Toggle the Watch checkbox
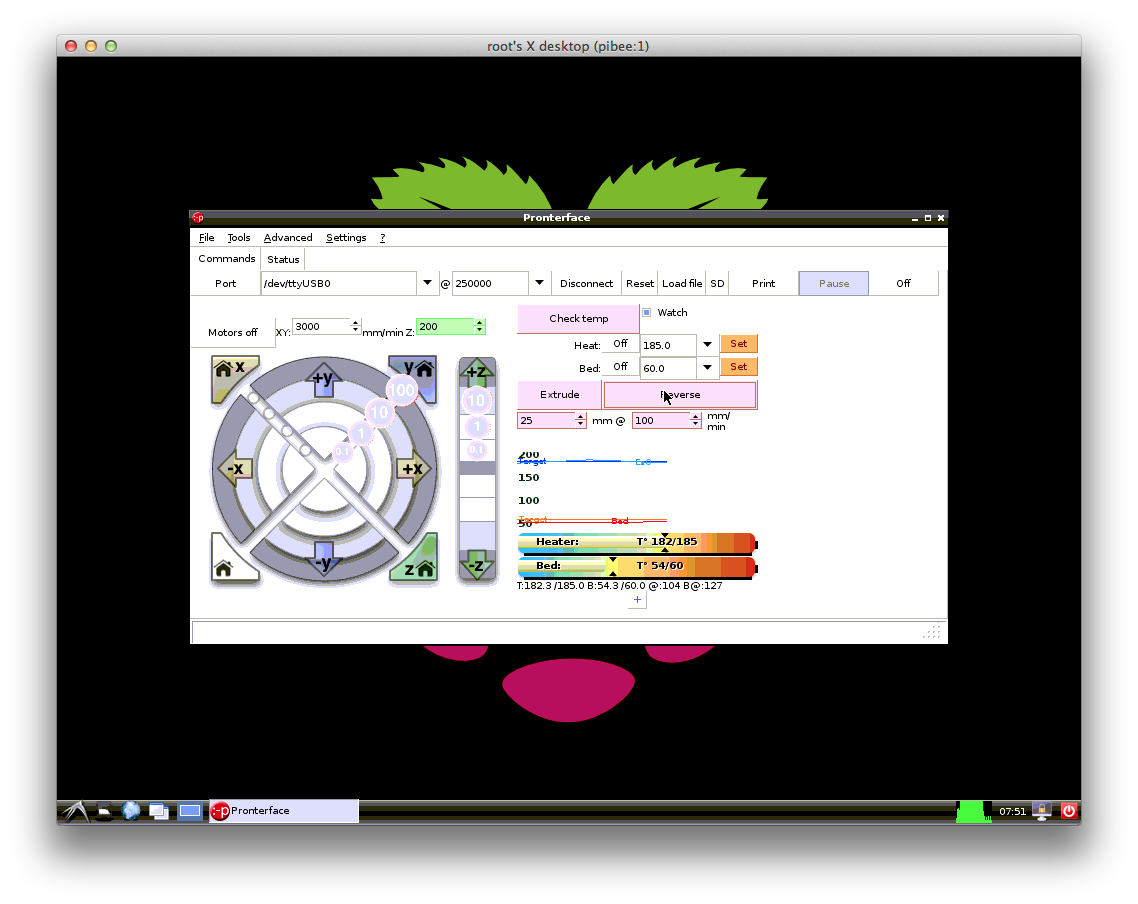 click(x=647, y=313)
